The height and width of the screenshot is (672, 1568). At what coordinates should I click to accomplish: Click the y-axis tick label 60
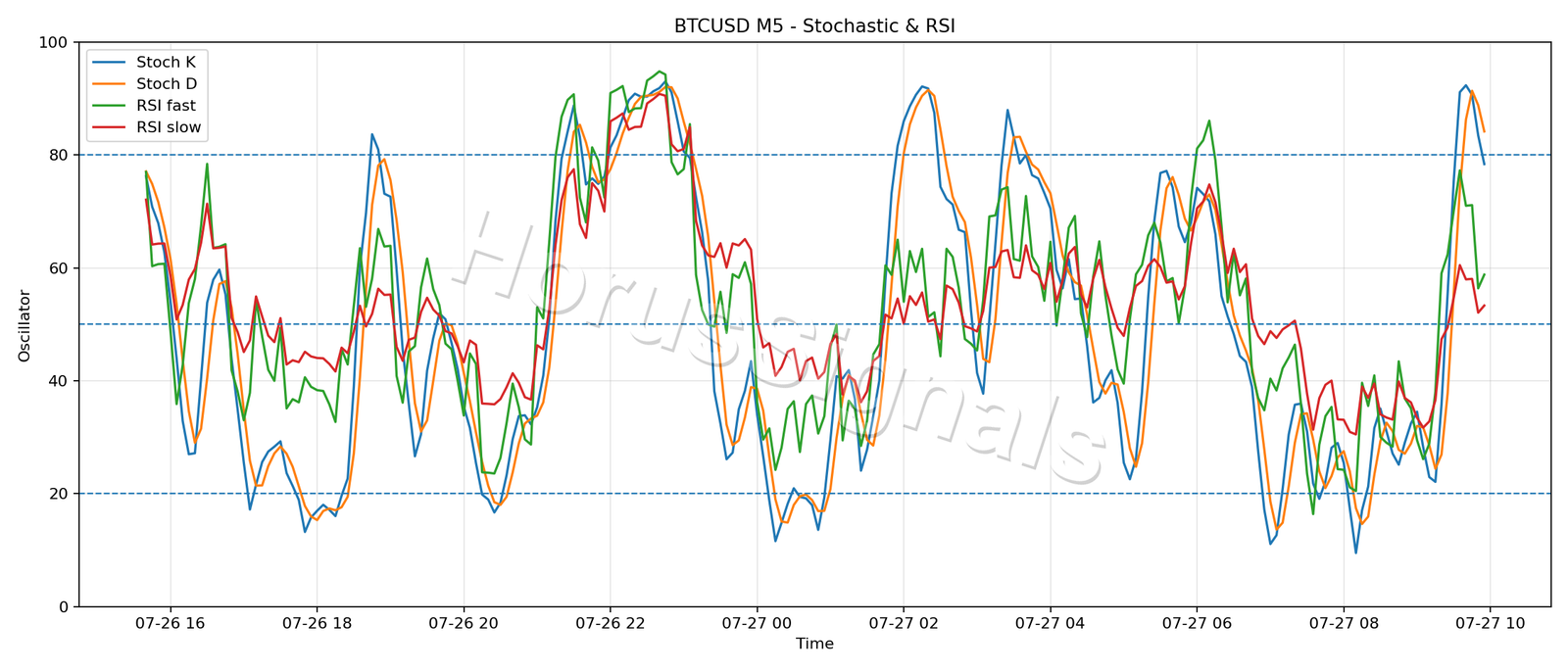pyautogui.click(x=58, y=268)
